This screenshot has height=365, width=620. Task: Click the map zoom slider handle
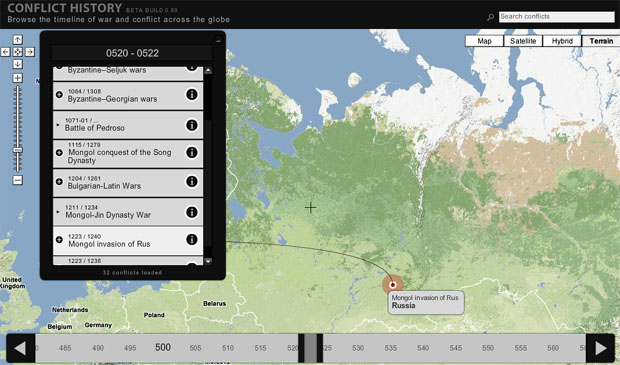tap(17, 150)
